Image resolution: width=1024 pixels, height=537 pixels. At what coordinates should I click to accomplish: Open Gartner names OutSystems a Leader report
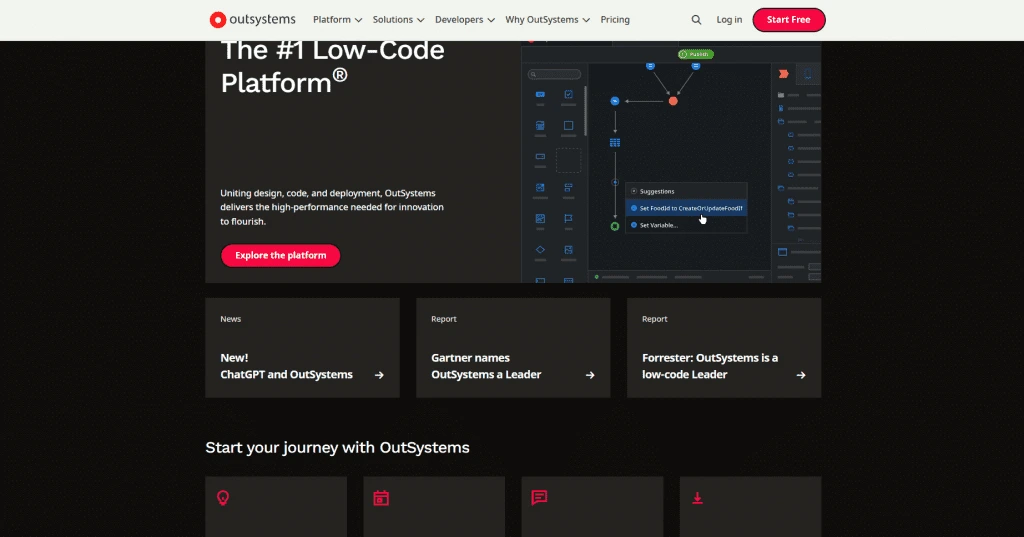click(x=513, y=348)
